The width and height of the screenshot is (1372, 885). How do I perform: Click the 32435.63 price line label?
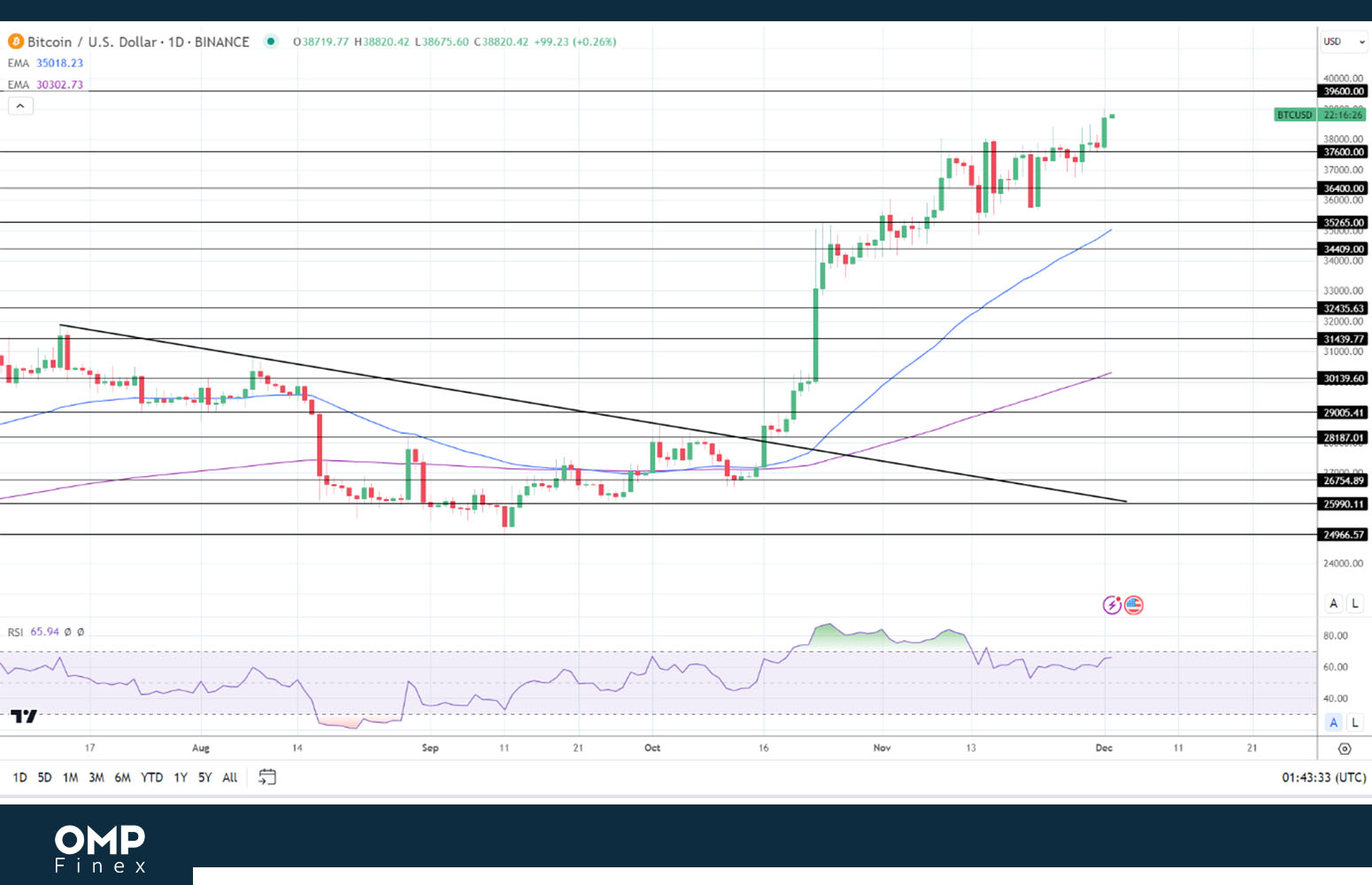[1344, 309]
